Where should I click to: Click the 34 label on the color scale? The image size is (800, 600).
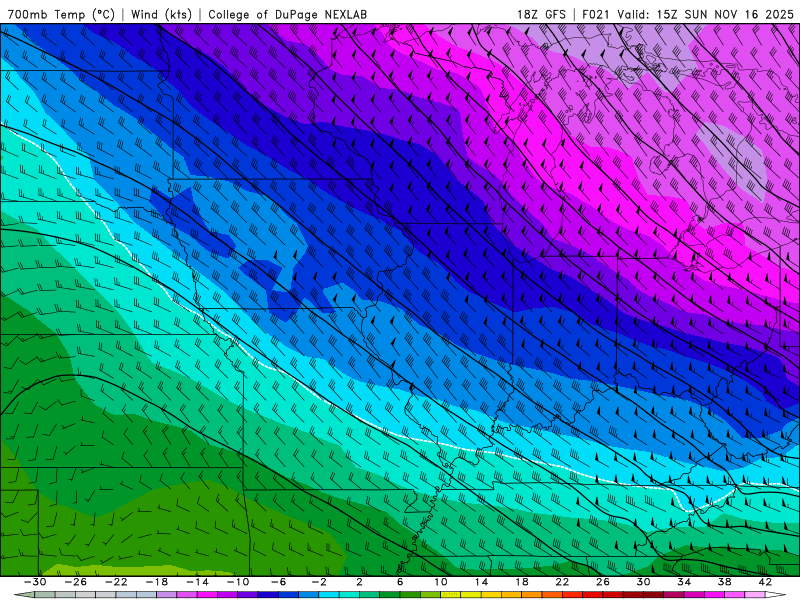(x=684, y=582)
